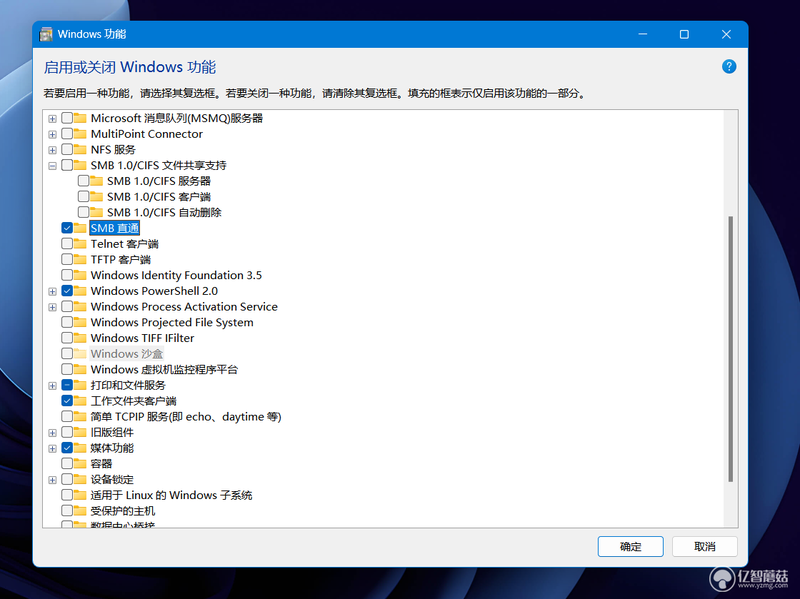This screenshot has width=800, height=599.
Task: Click the folder icon beside 容器
Action: click(x=80, y=464)
